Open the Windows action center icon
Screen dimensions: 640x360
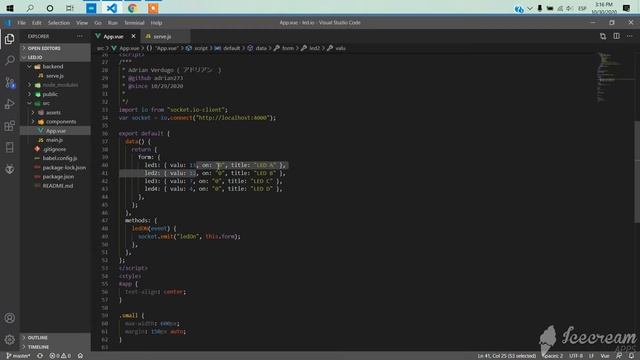627,8
